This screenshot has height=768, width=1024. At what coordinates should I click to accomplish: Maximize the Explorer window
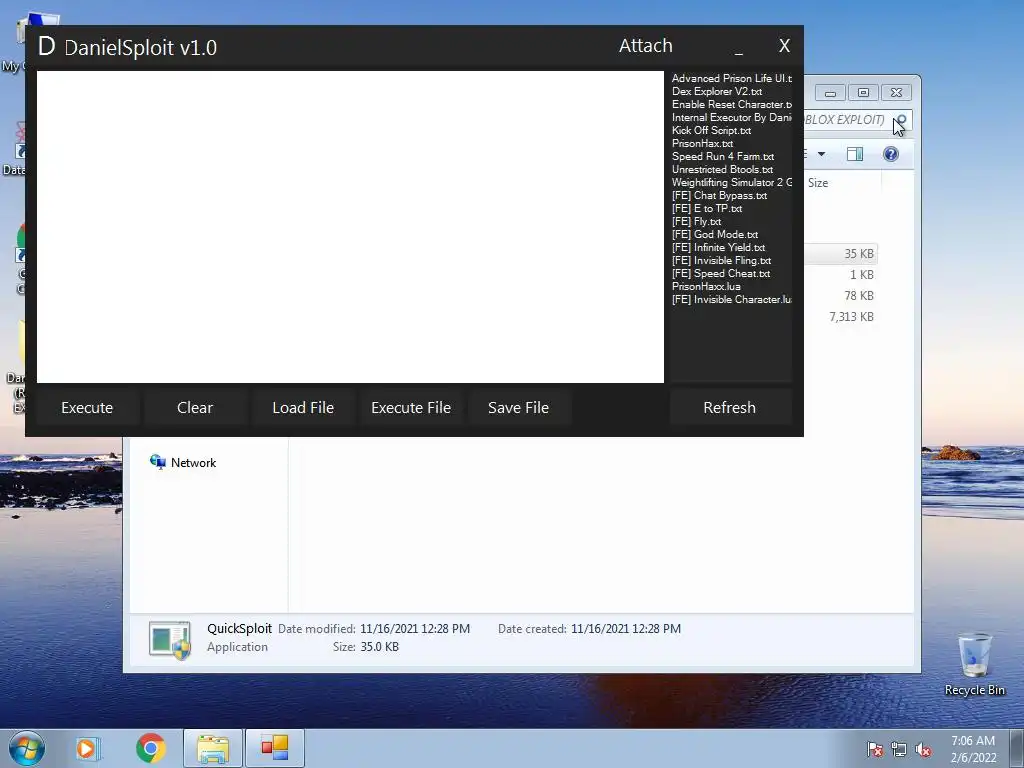pyautogui.click(x=863, y=93)
